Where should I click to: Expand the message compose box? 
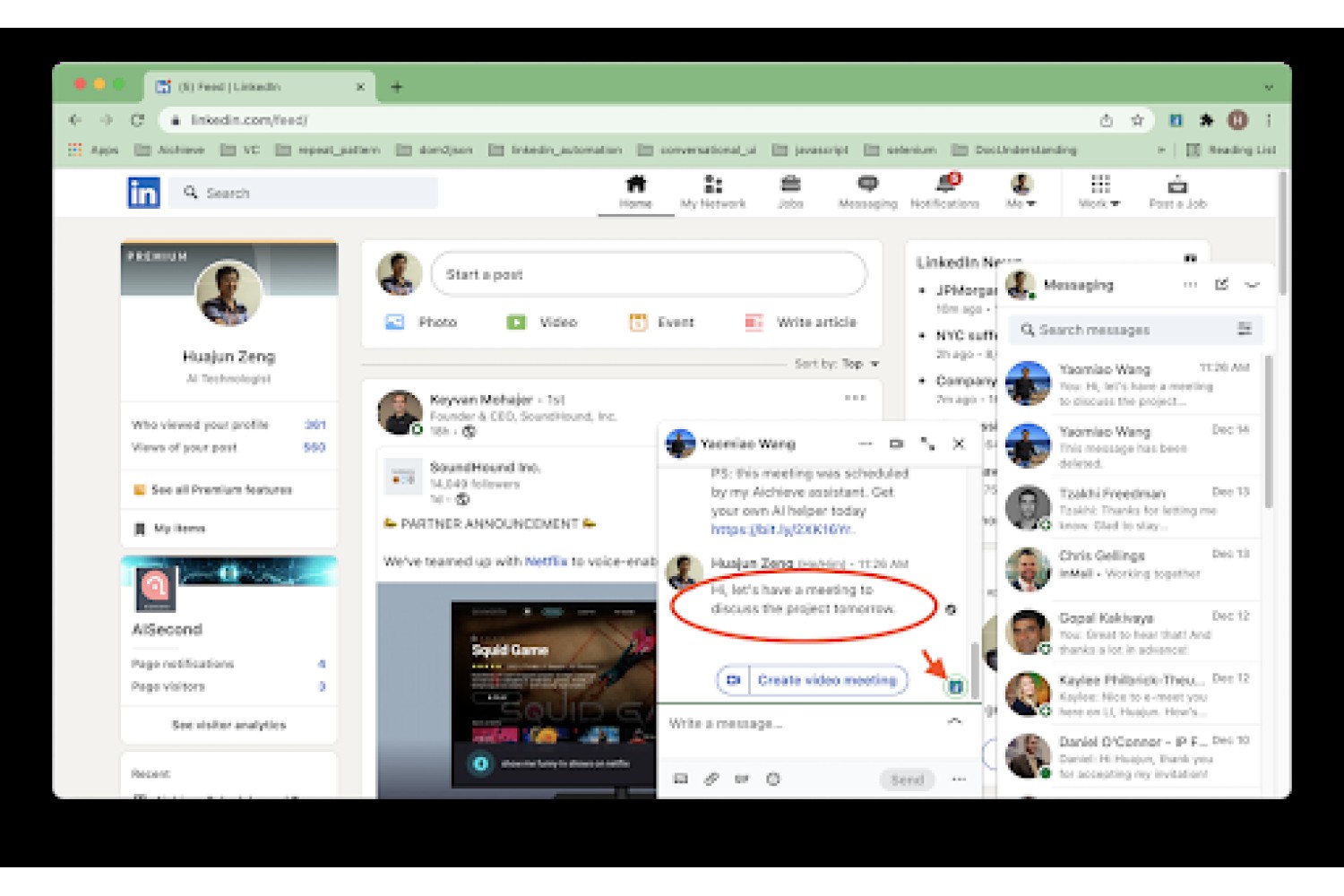point(954,721)
